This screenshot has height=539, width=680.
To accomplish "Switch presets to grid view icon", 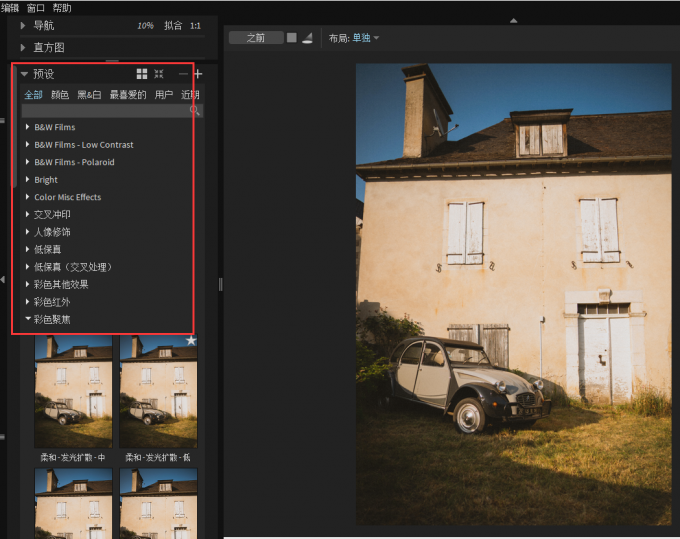I will coord(142,74).
